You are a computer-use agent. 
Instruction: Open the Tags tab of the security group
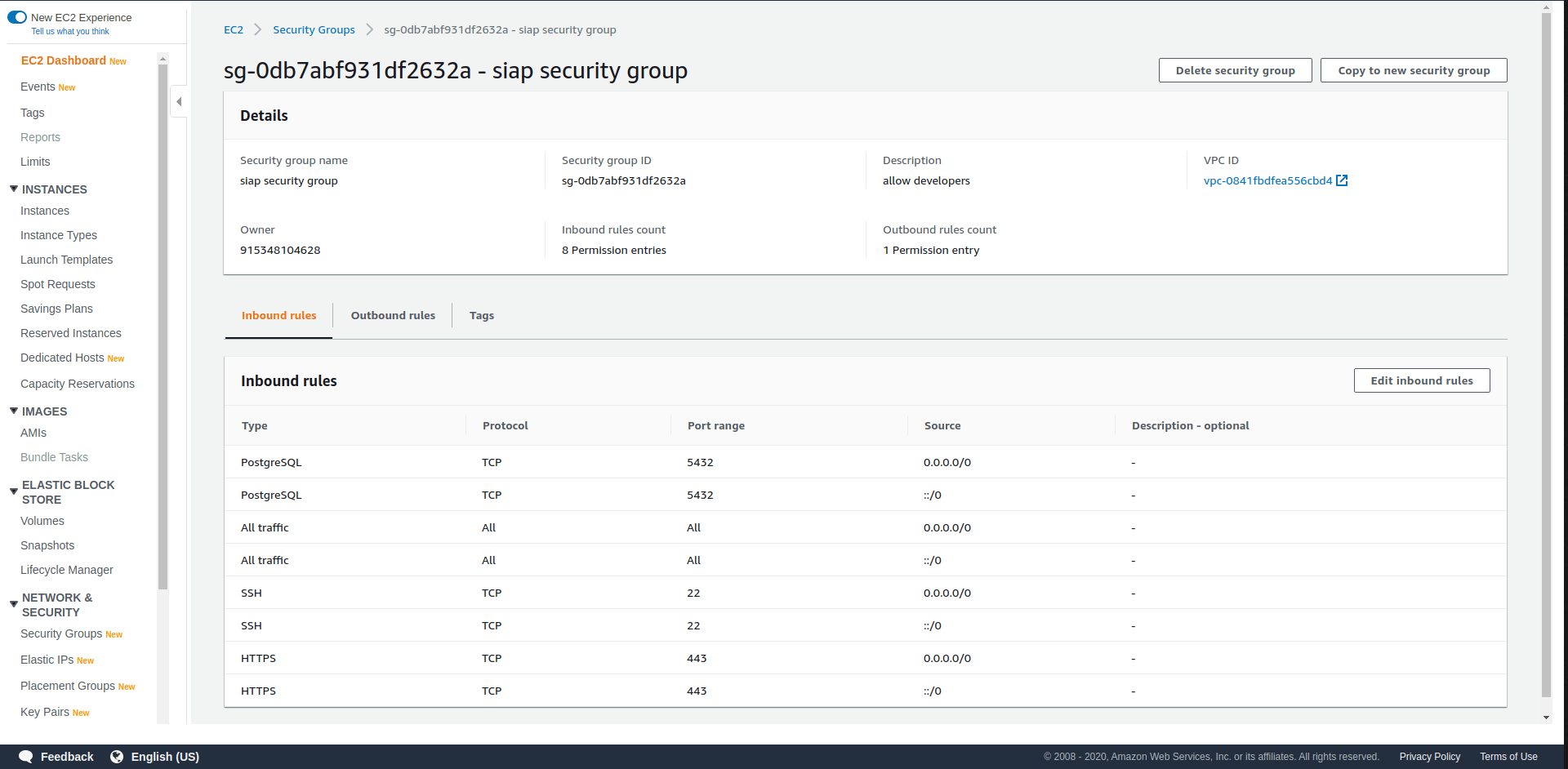click(481, 315)
